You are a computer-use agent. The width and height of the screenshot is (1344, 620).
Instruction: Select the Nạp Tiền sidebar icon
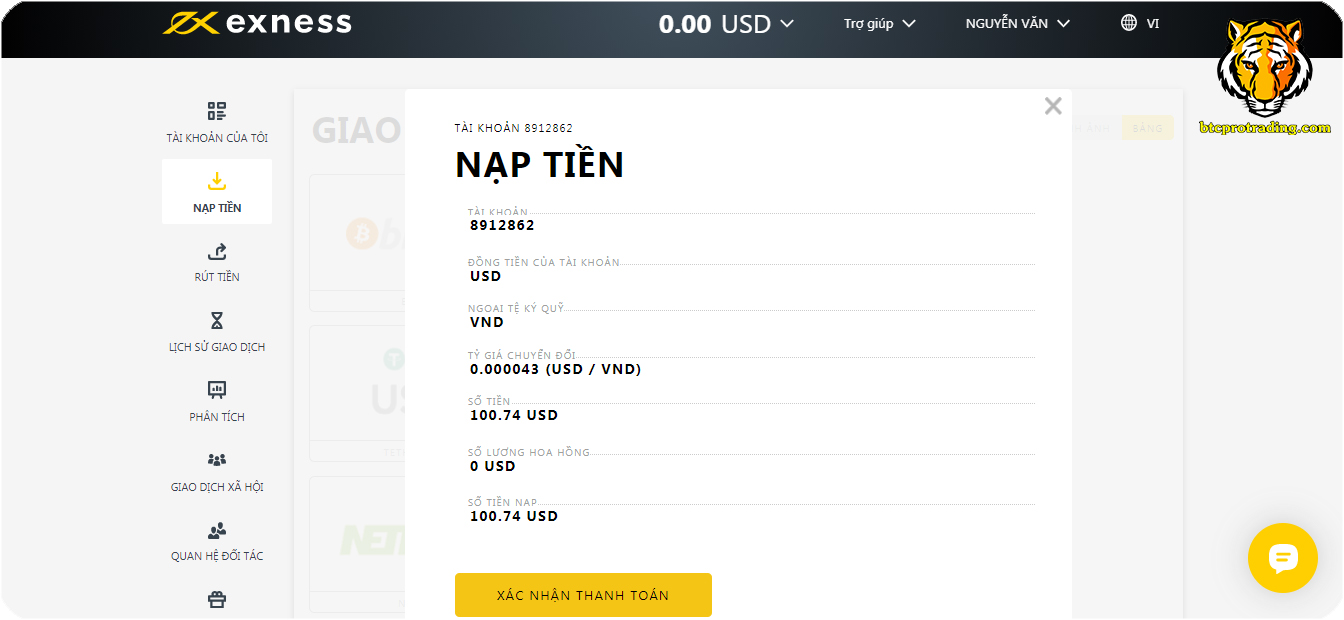click(217, 180)
